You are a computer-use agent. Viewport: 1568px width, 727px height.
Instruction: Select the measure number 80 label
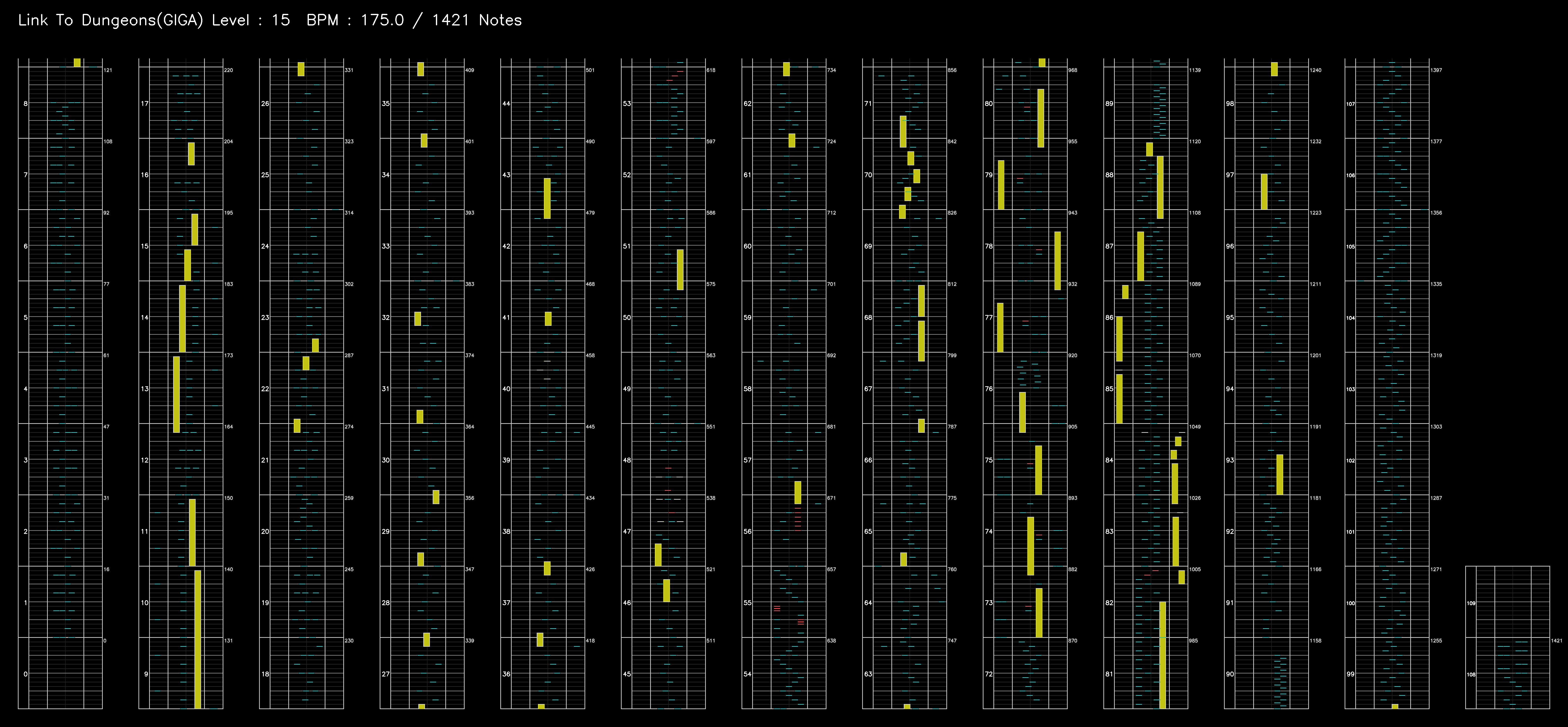[x=988, y=104]
